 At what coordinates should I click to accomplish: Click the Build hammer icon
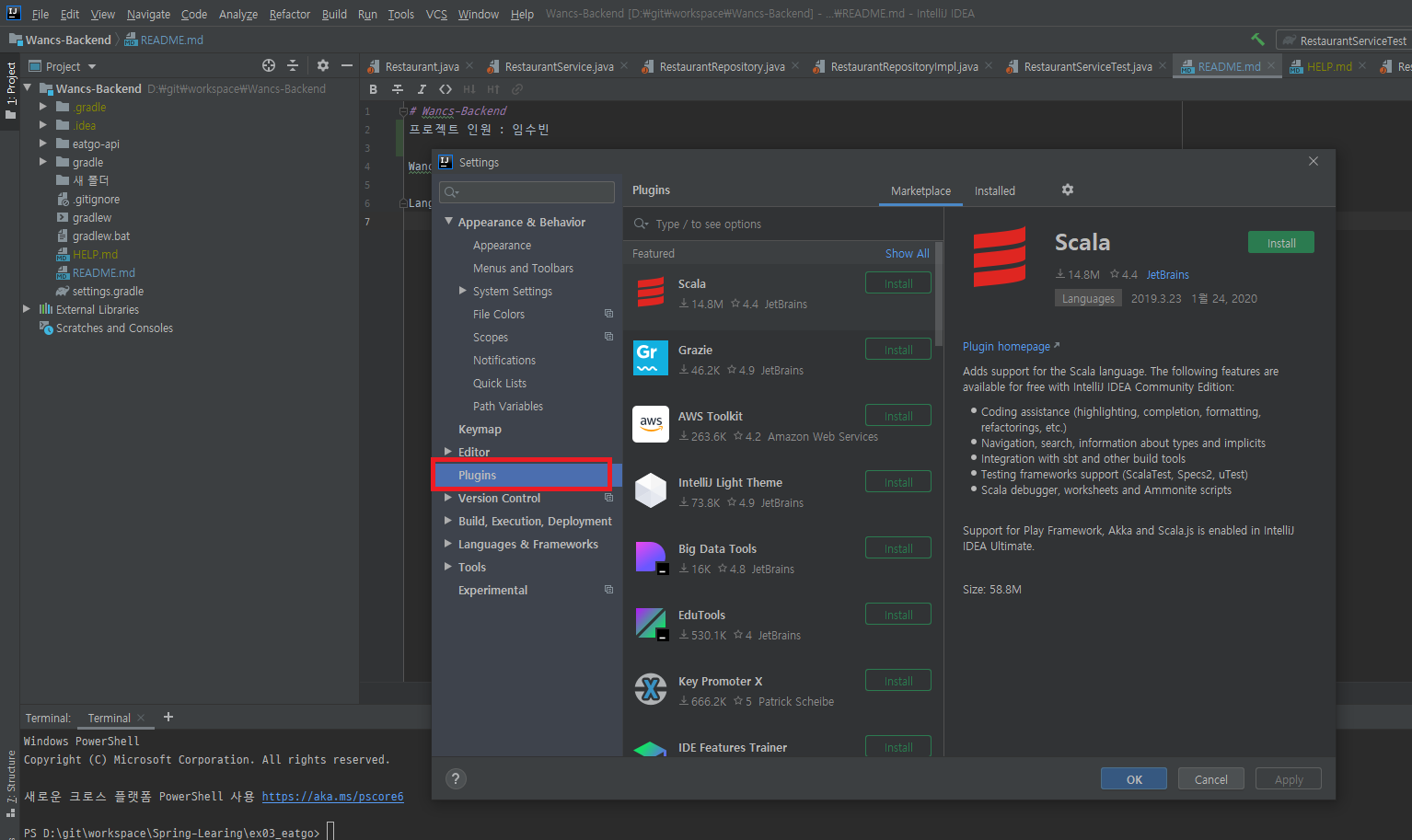coord(1257,40)
